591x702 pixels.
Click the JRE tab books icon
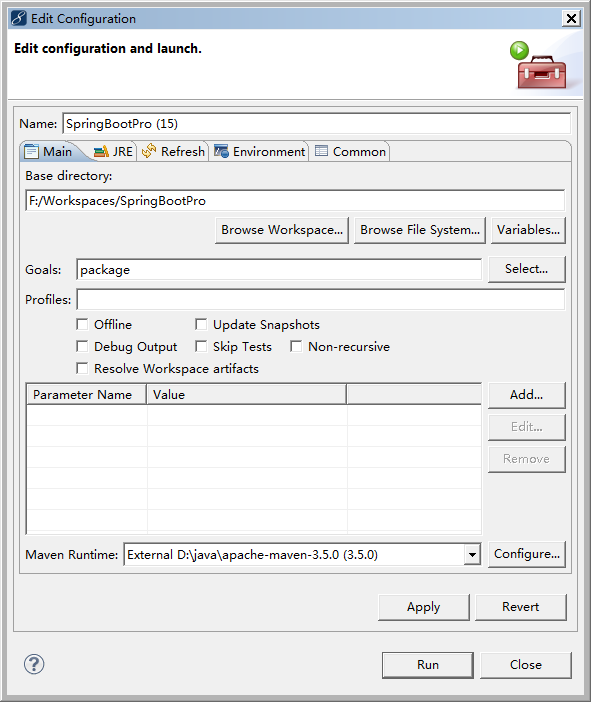pyautogui.click(x=101, y=152)
